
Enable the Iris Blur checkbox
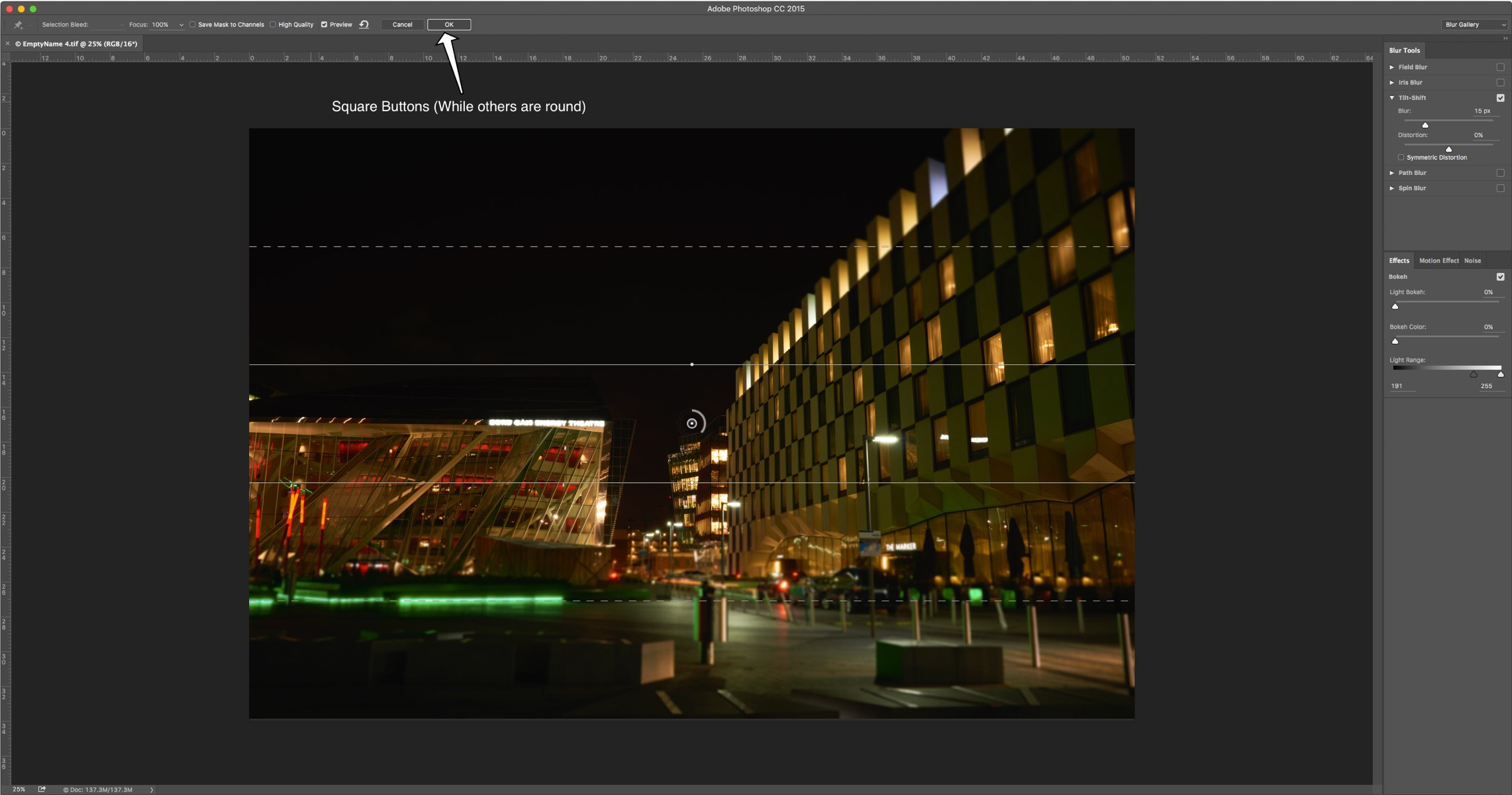pos(1500,82)
